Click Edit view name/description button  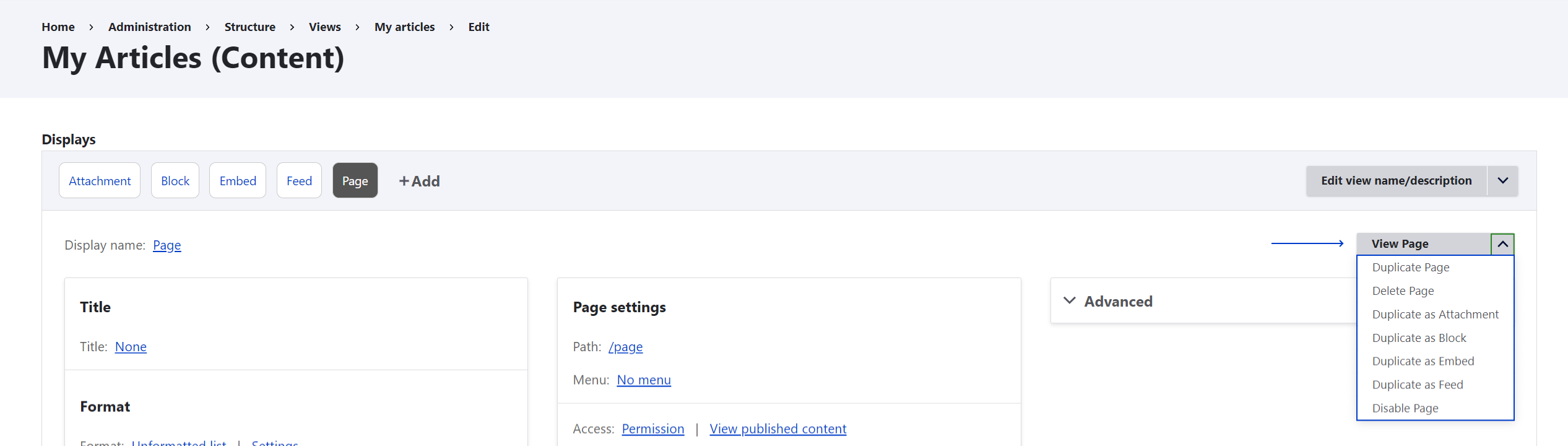1397,181
